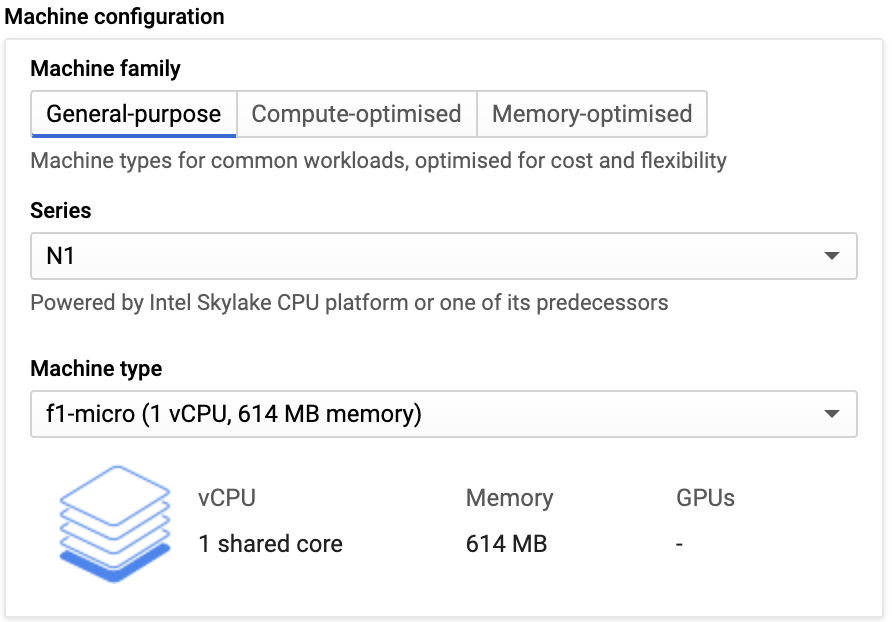Viewport: 892px width, 622px height.
Task: Click the Machine family label
Action: tap(106, 69)
